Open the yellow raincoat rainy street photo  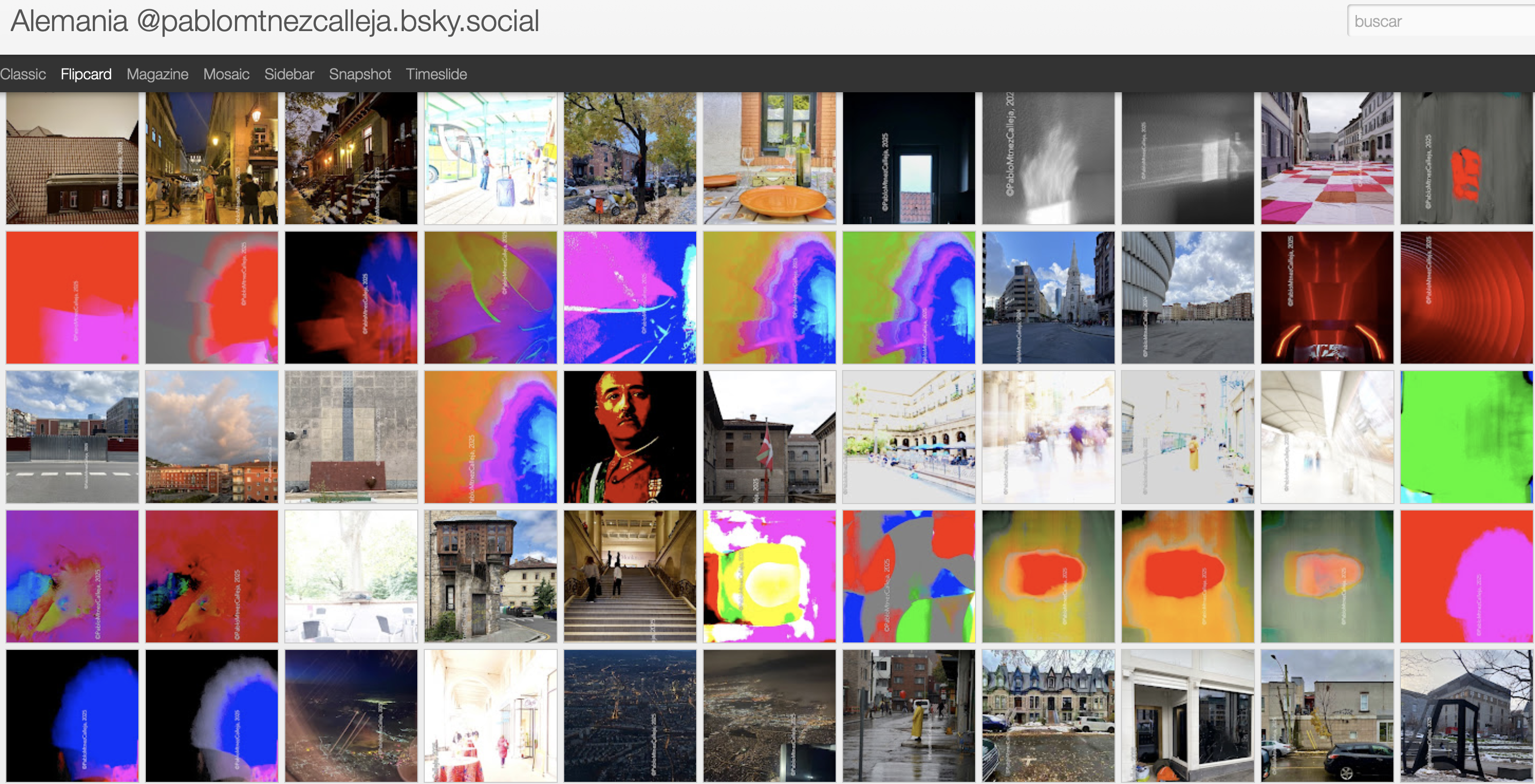[x=909, y=715]
